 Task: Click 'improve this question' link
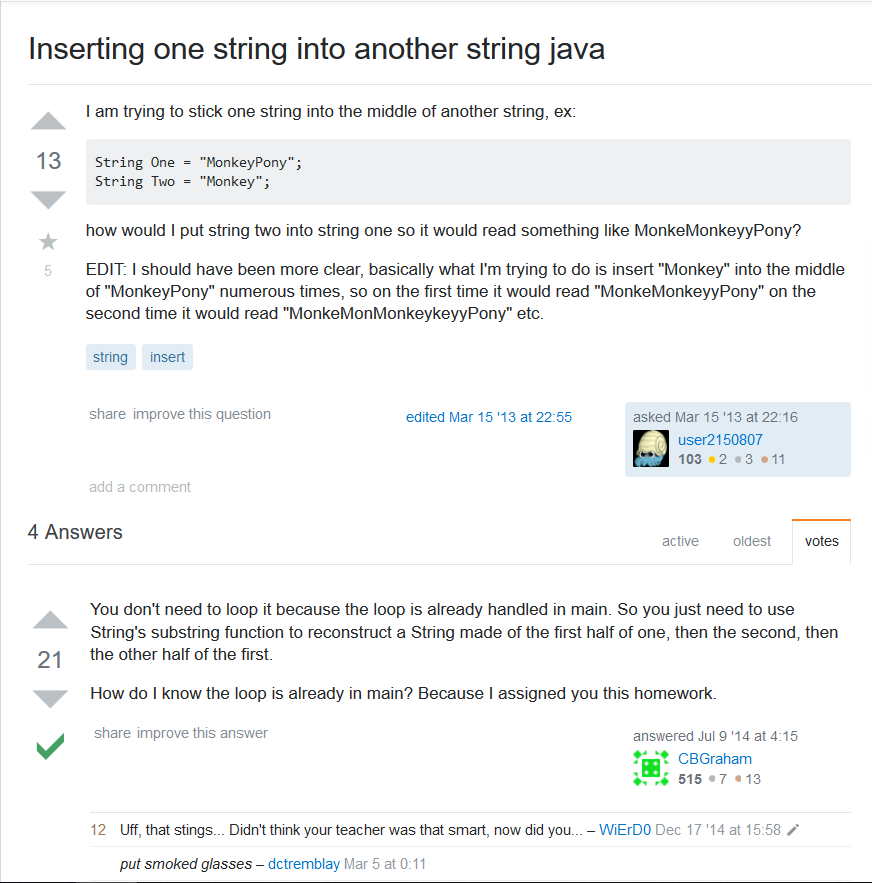[x=202, y=414]
